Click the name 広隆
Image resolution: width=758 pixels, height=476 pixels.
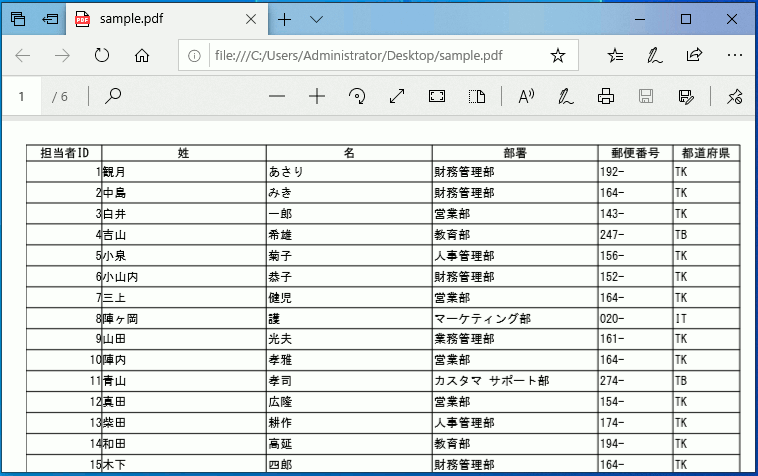coord(280,402)
